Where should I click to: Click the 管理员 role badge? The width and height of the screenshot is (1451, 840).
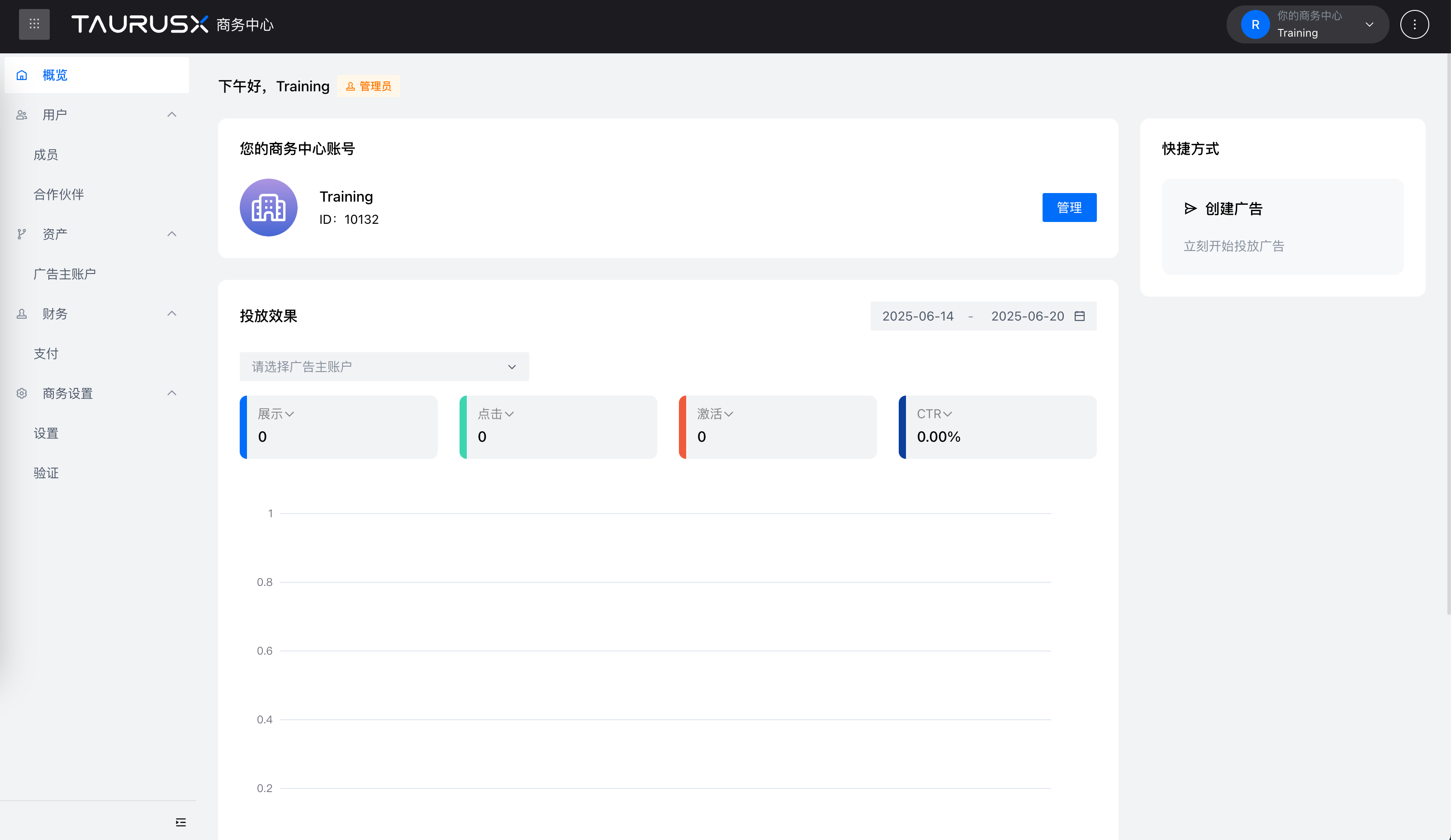pos(369,86)
